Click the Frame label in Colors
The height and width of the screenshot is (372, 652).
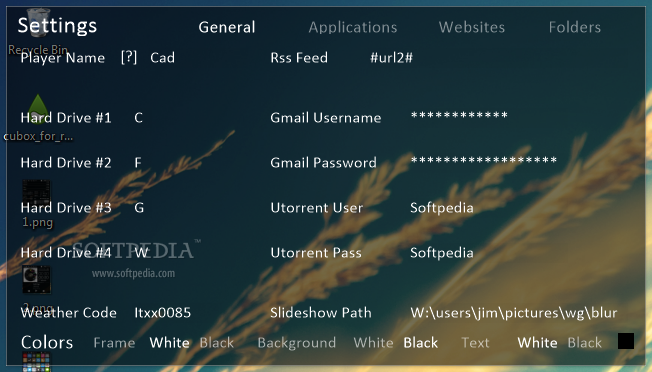pos(114,342)
